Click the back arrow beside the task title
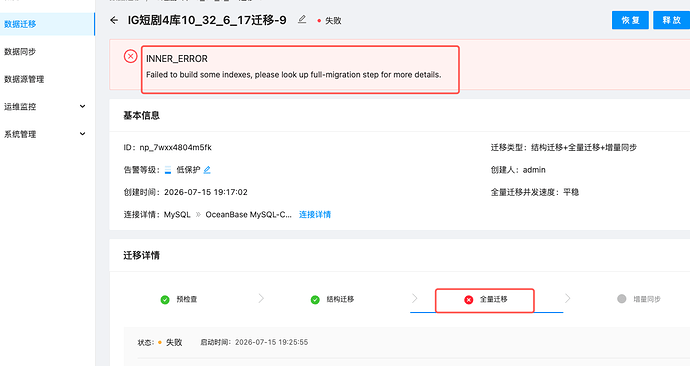The height and width of the screenshot is (366, 690). point(114,20)
